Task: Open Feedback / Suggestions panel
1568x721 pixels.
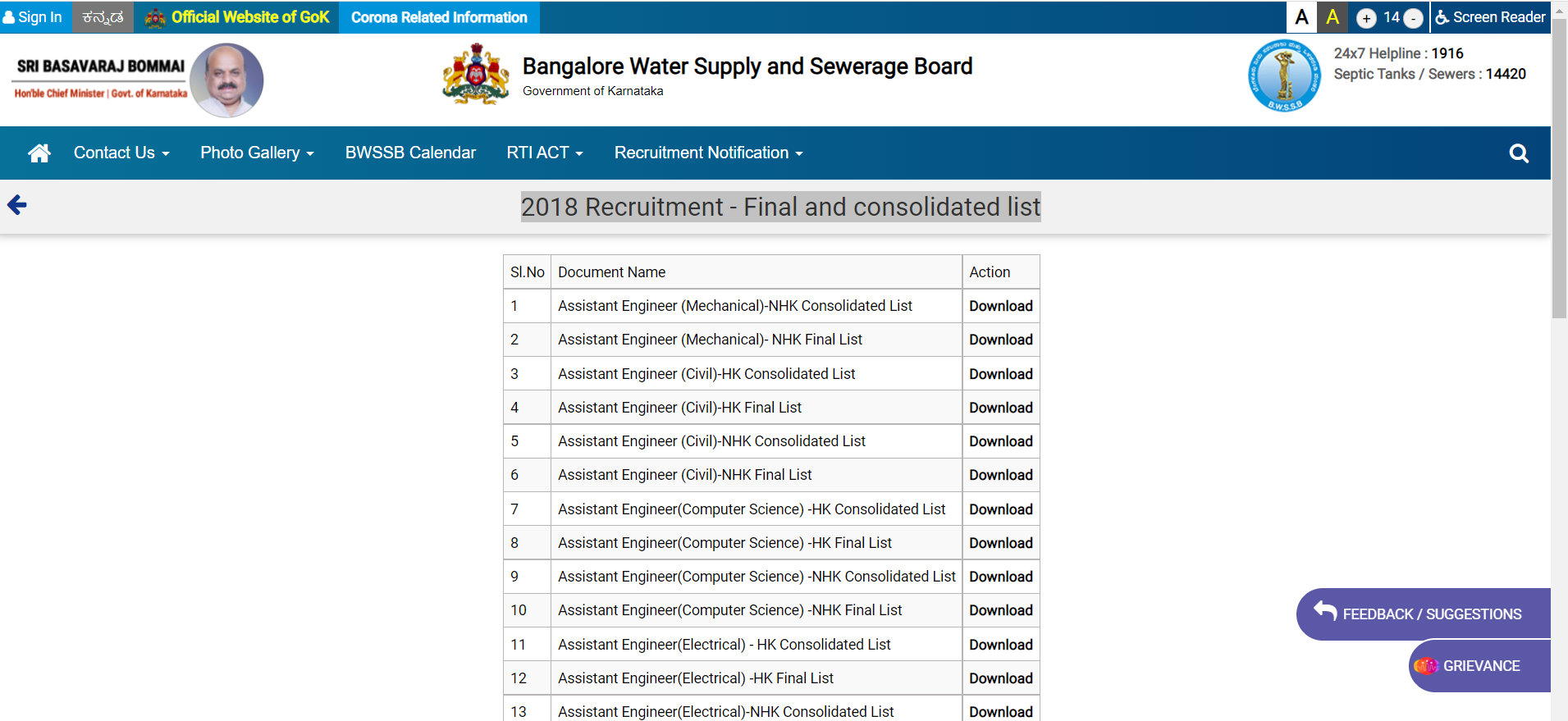Action: coord(1424,614)
